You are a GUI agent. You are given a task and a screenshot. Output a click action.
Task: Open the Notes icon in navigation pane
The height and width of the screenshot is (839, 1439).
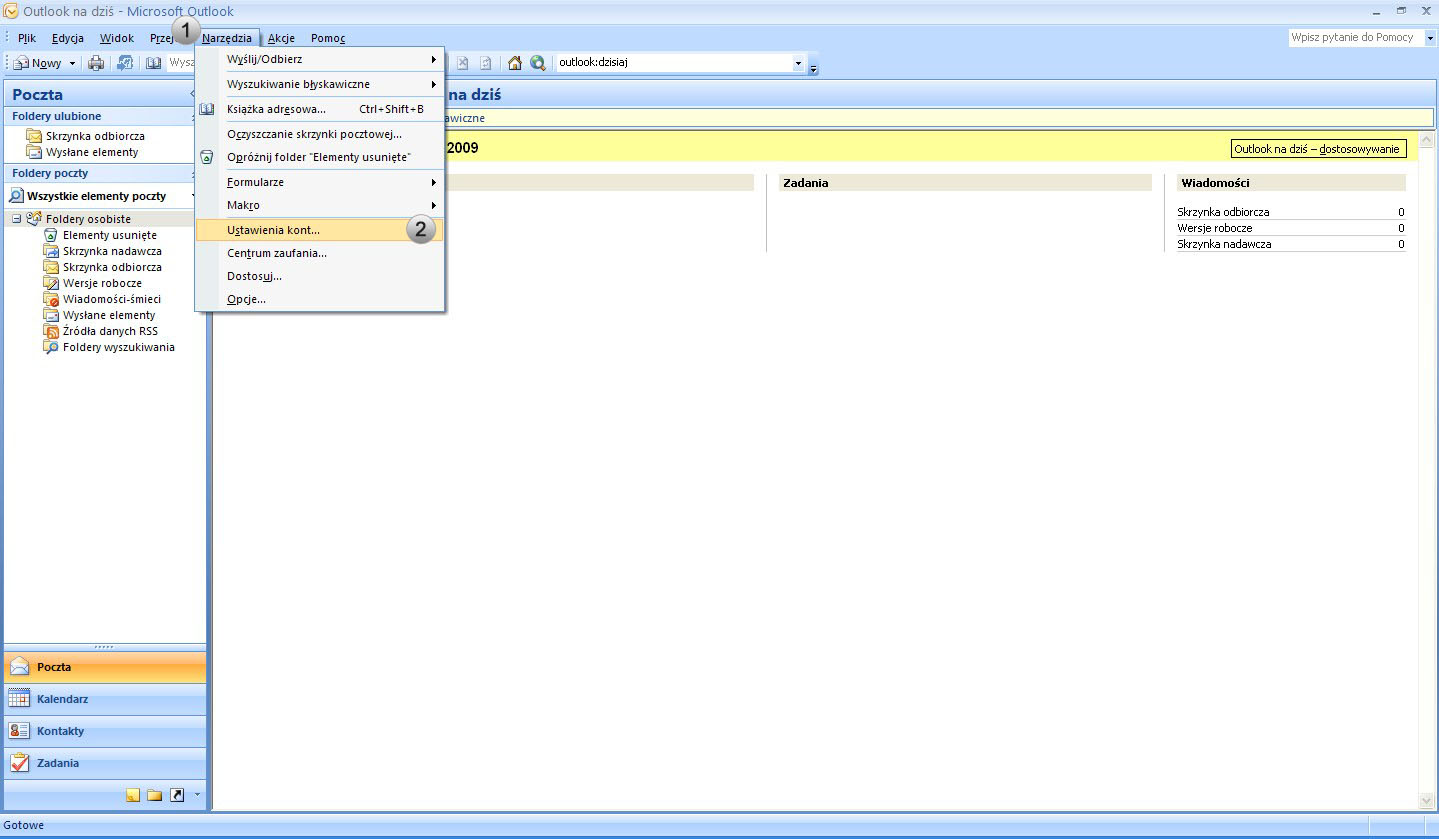point(133,795)
